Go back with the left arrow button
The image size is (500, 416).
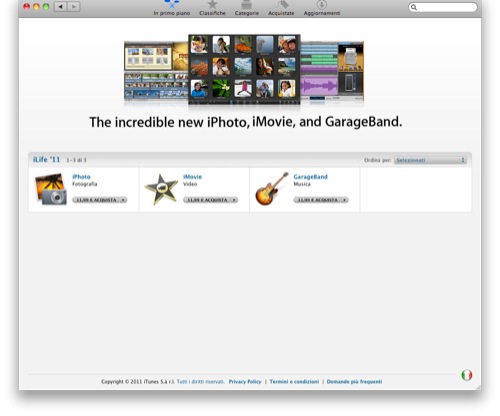pyautogui.click(x=61, y=6)
